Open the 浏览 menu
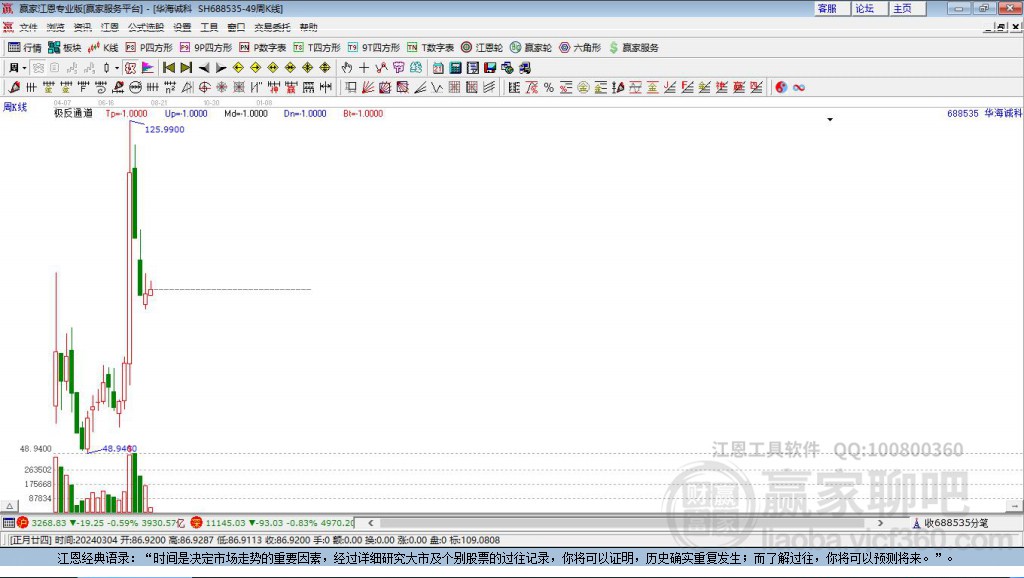 pos(56,27)
